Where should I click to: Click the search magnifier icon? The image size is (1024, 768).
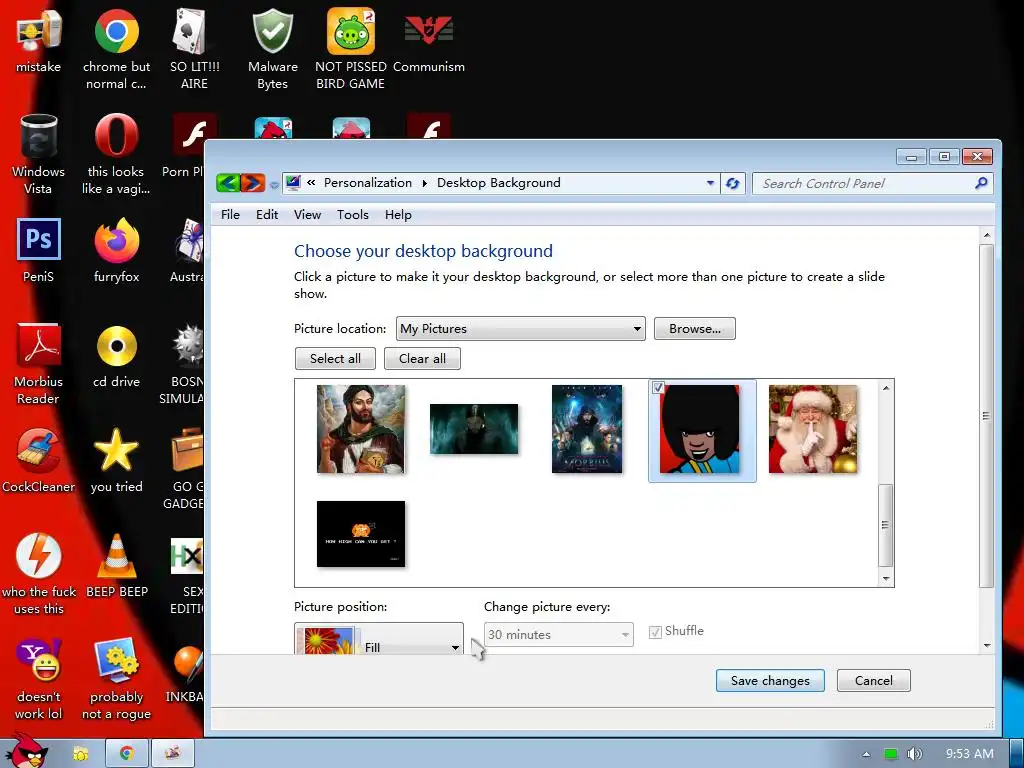[x=981, y=183]
